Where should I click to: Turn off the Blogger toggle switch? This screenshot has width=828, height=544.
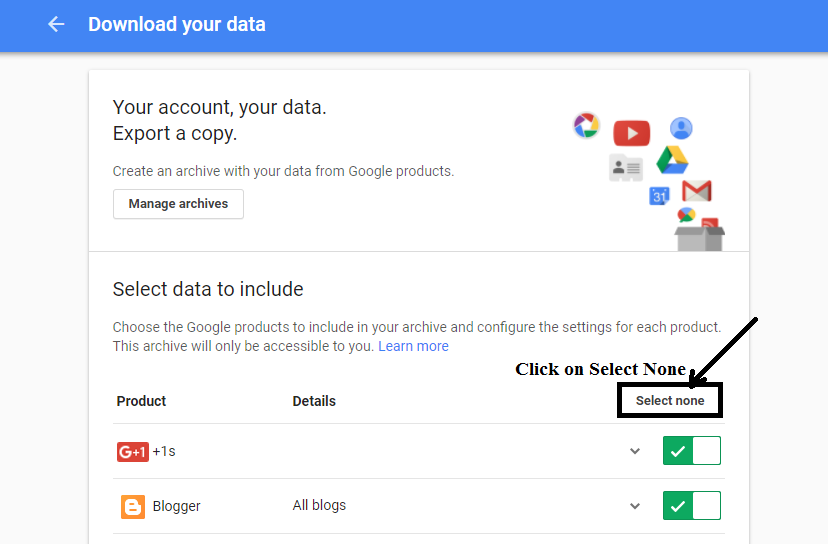(691, 506)
